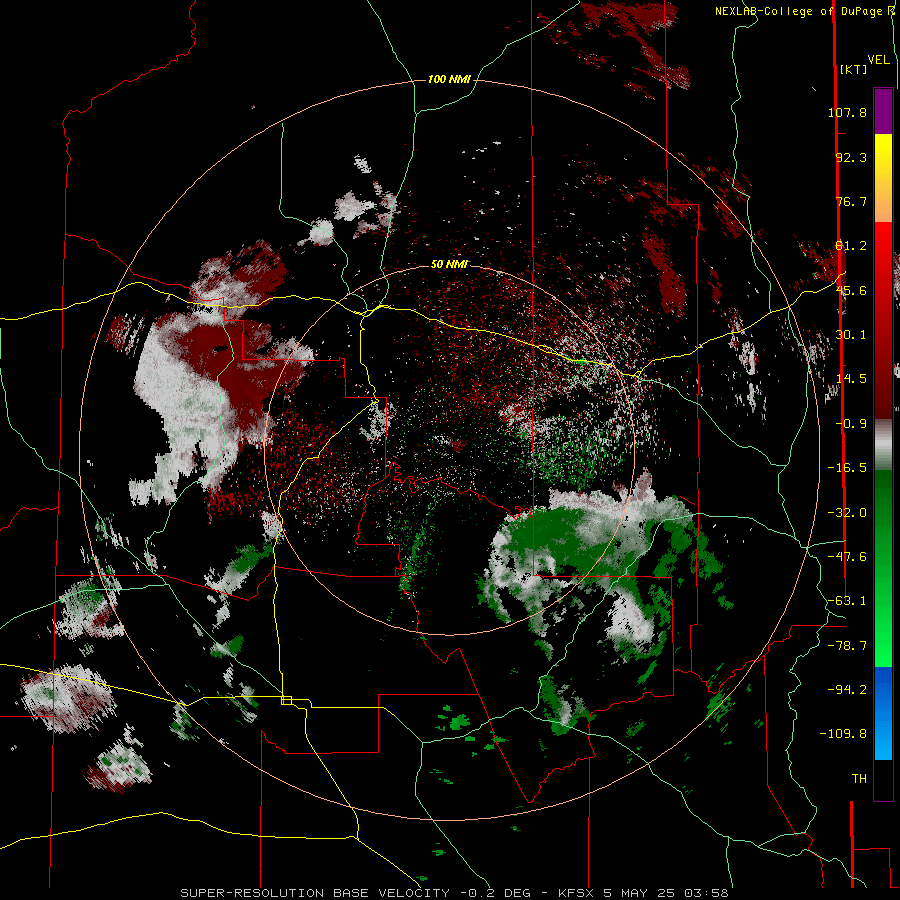Click the 14.5 legend value
The height and width of the screenshot is (900, 900).
coord(851,379)
